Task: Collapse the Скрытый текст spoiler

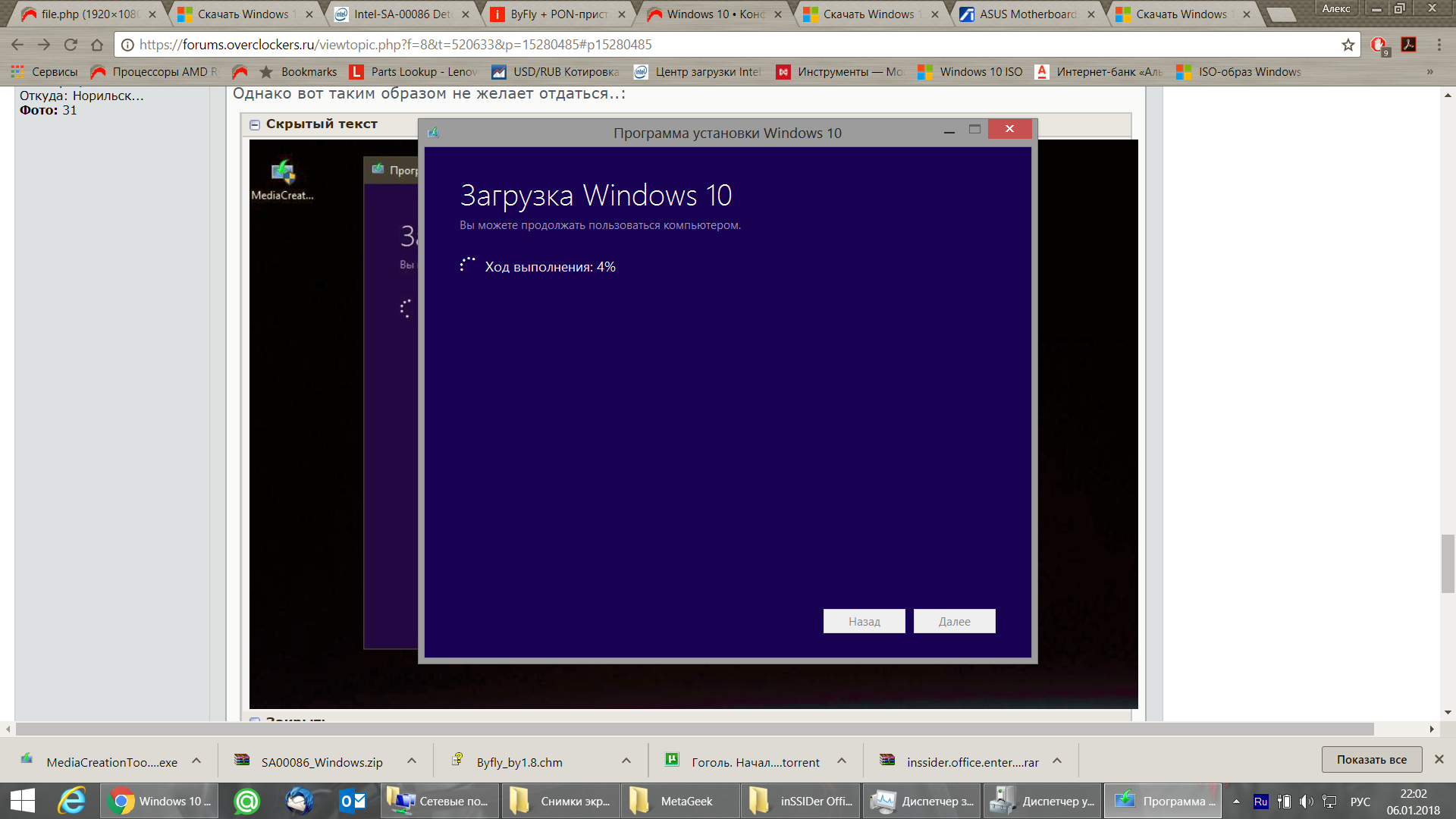Action: tap(255, 124)
